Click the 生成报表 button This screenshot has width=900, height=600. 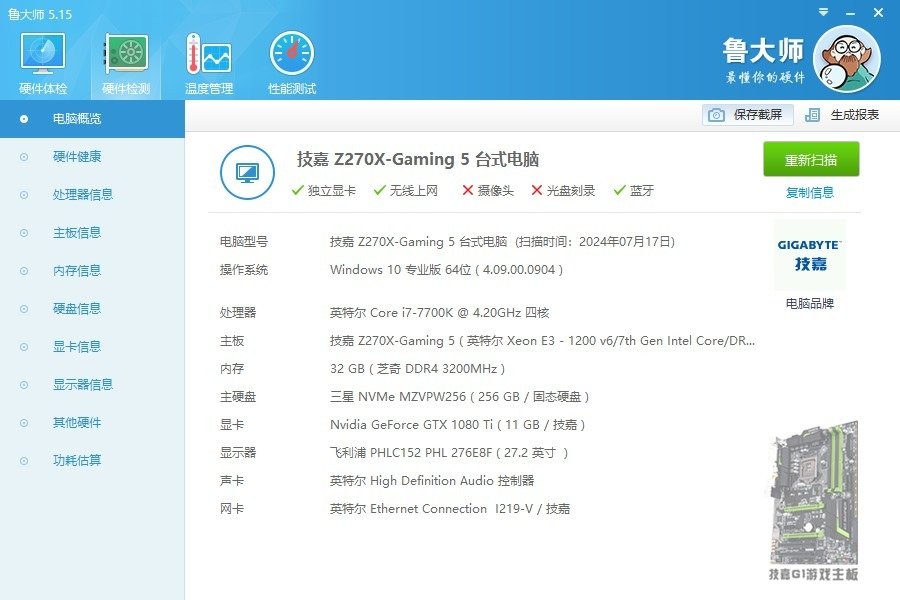(842, 115)
